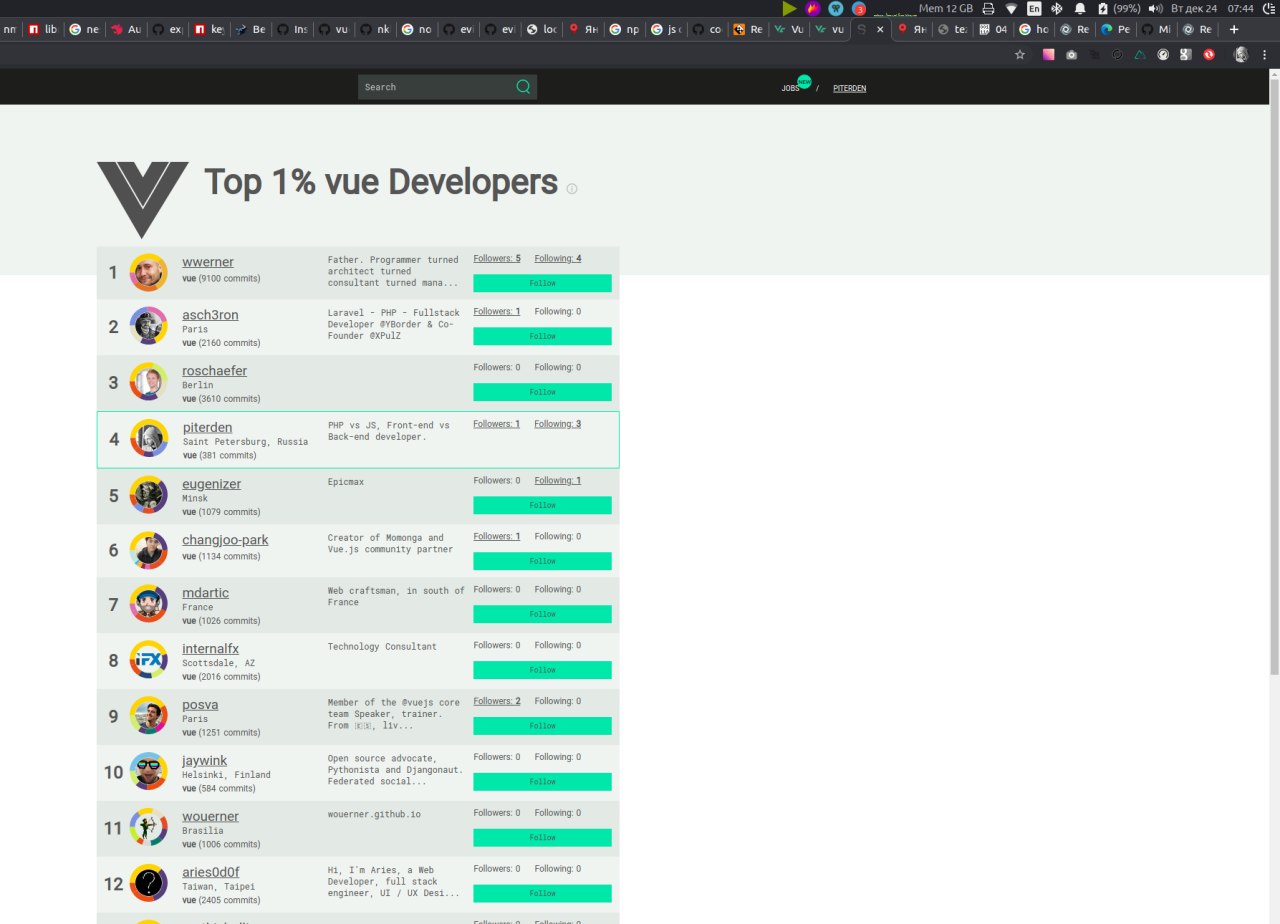The width and height of the screenshot is (1280, 924).
Task: Click the printer icon in system tray
Action: 988,8
